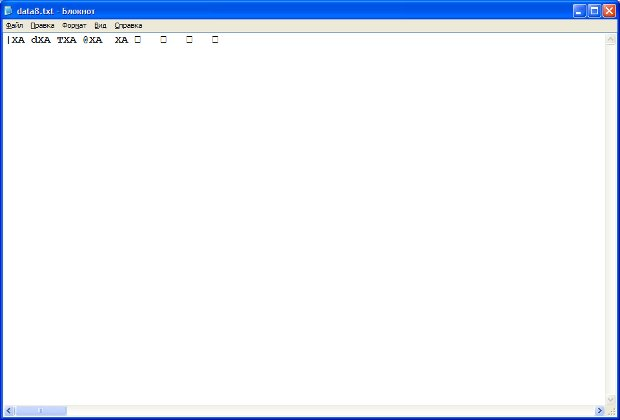Click the horizontal scrollbar thumb
Image resolution: width=620 pixels, height=420 pixels.
[x=41, y=411]
